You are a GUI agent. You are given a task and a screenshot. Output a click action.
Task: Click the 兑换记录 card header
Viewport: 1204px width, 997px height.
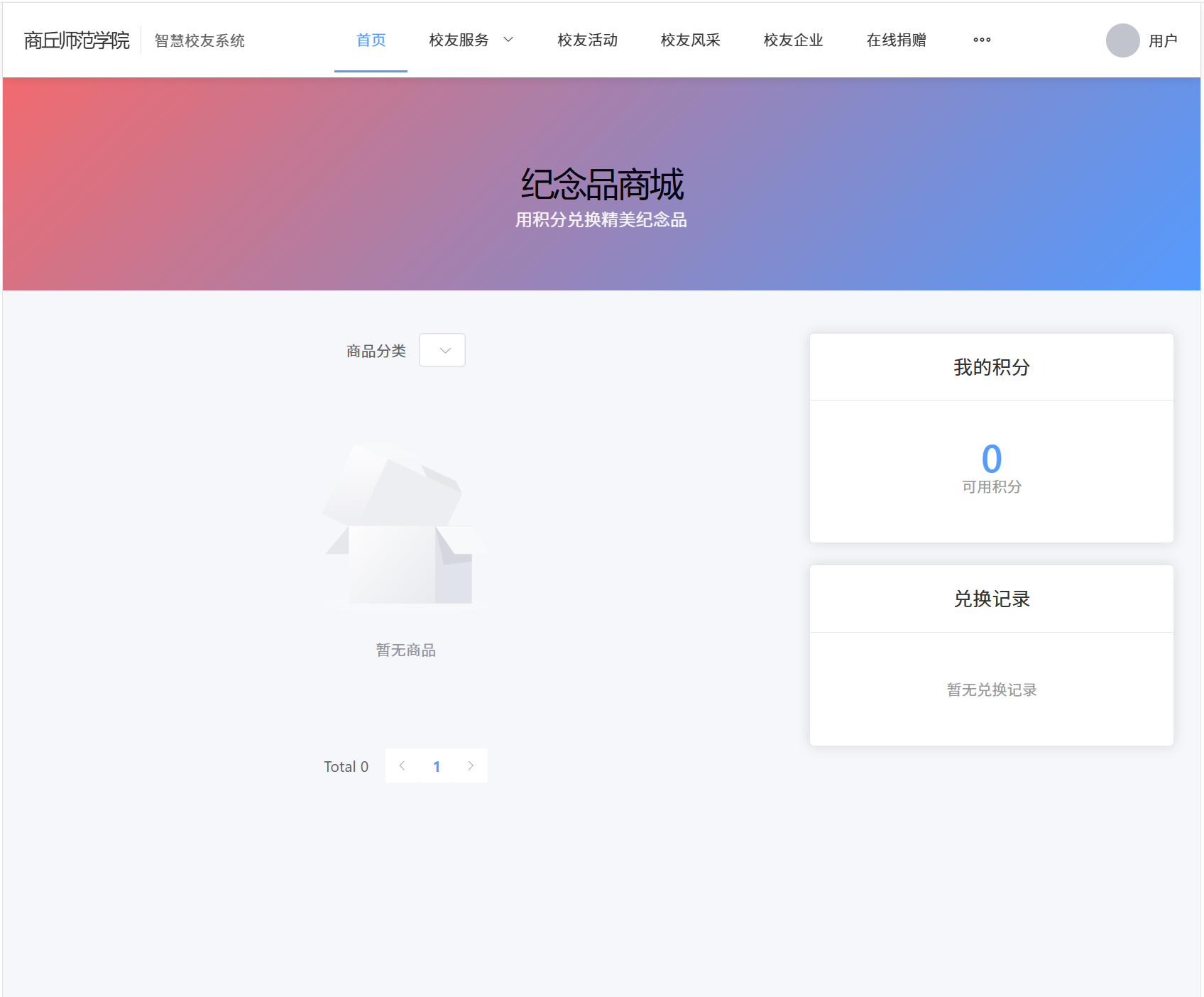(991, 599)
